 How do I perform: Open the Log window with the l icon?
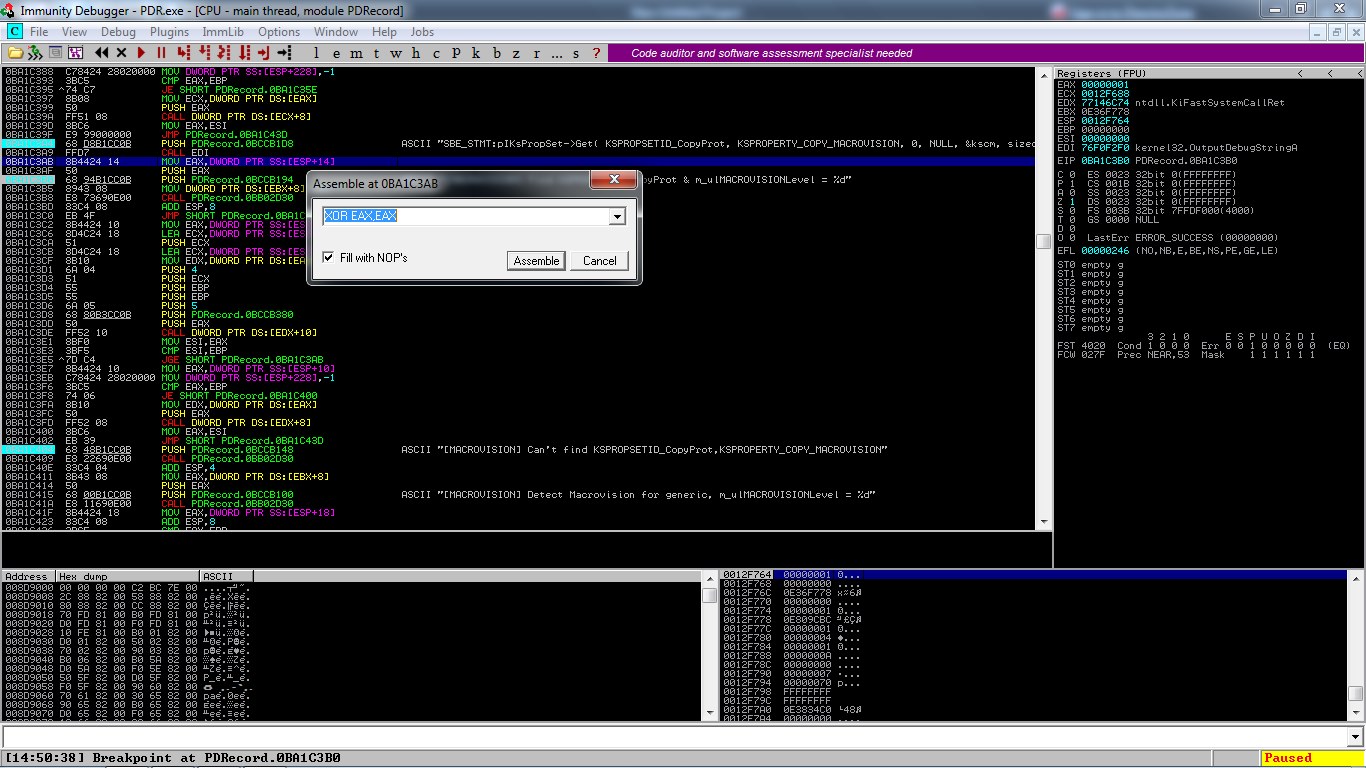[x=317, y=53]
